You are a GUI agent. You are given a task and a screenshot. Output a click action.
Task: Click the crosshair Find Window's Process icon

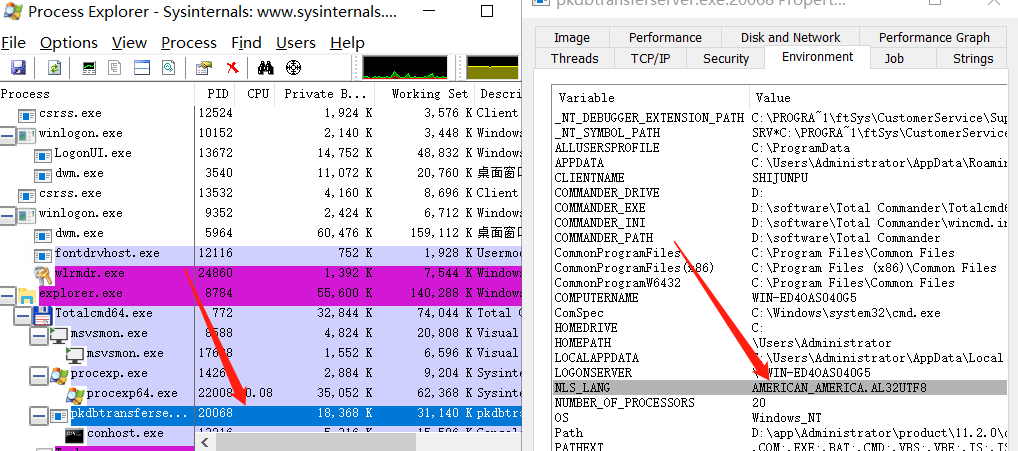pyautogui.click(x=294, y=67)
